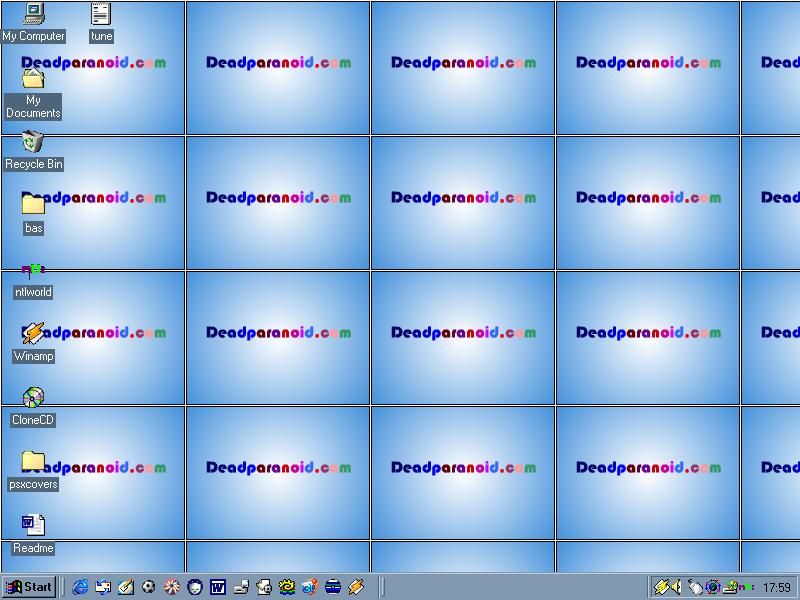Launch Internet Explorer from Quick Launch
This screenshot has height=600, width=800.
pyautogui.click(x=80, y=587)
